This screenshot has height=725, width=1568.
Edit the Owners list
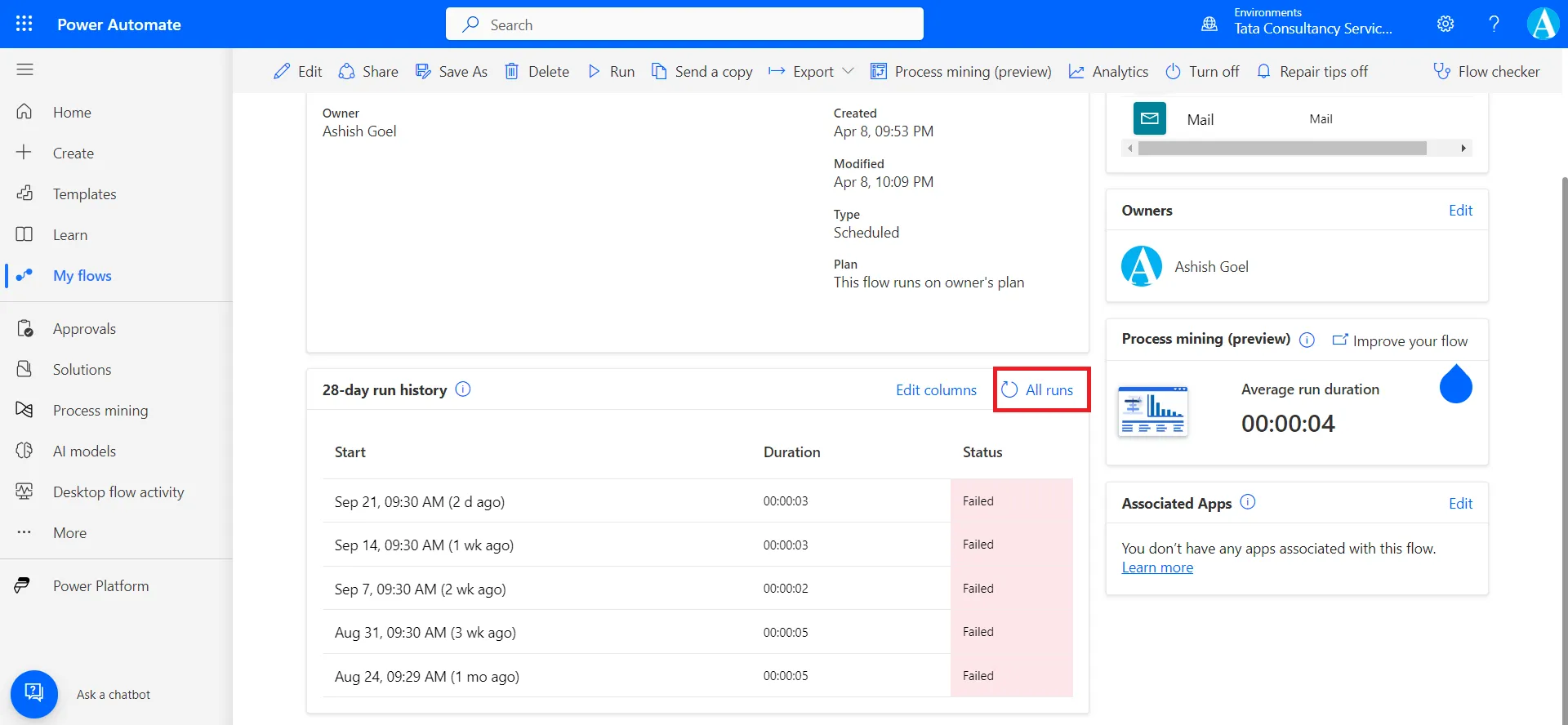coord(1460,210)
